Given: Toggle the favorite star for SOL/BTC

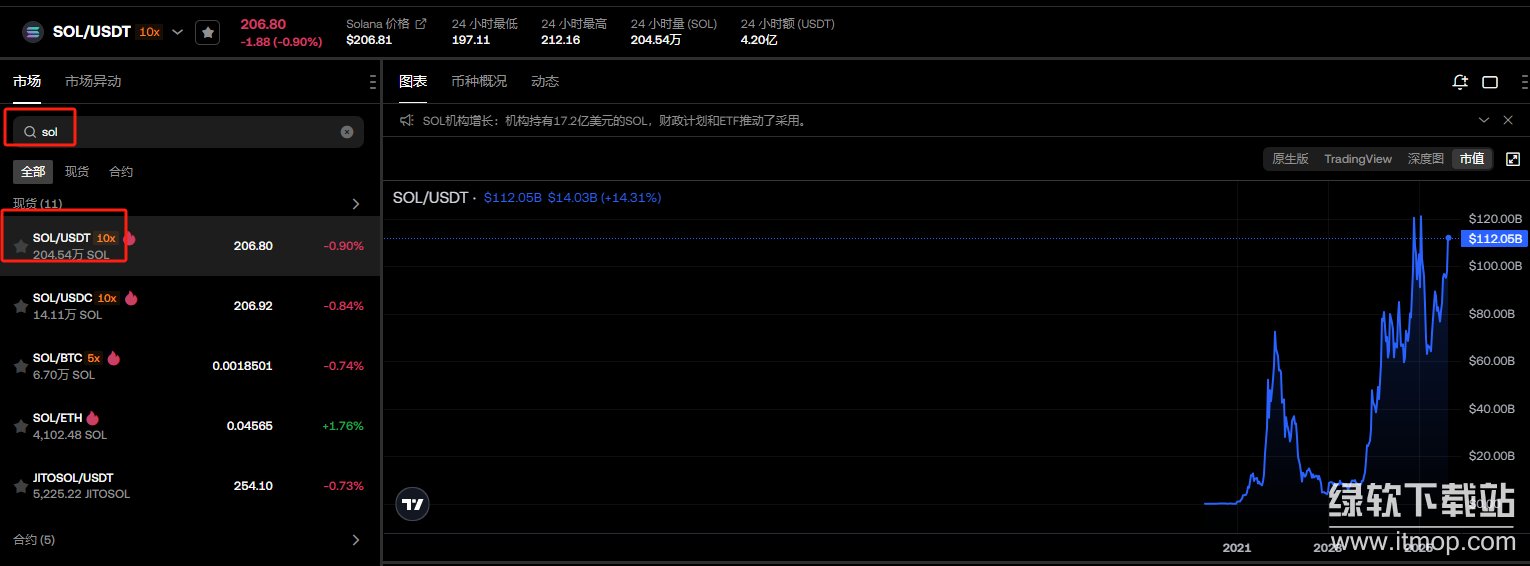Looking at the screenshot, I should coord(20,366).
